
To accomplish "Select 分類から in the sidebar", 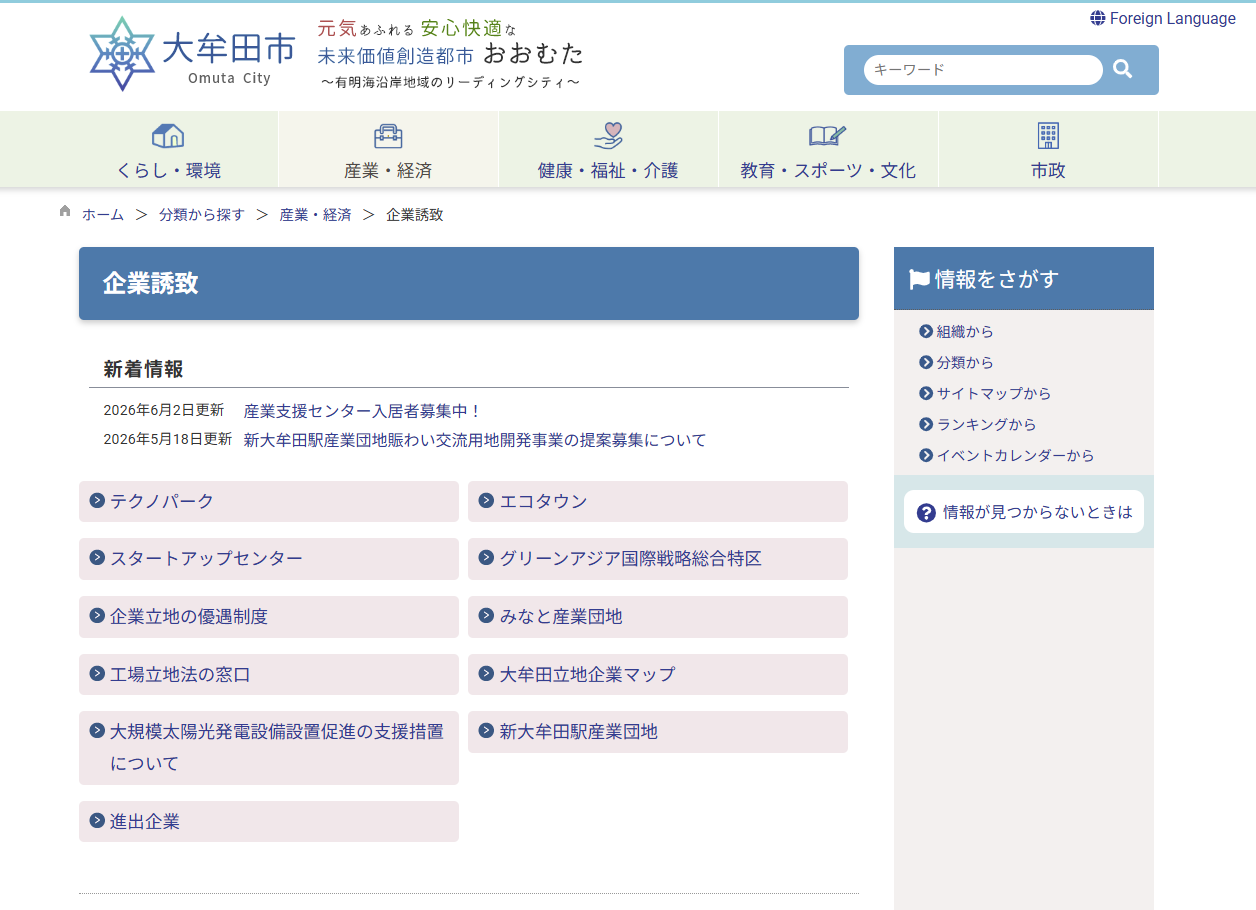I will 965,362.
